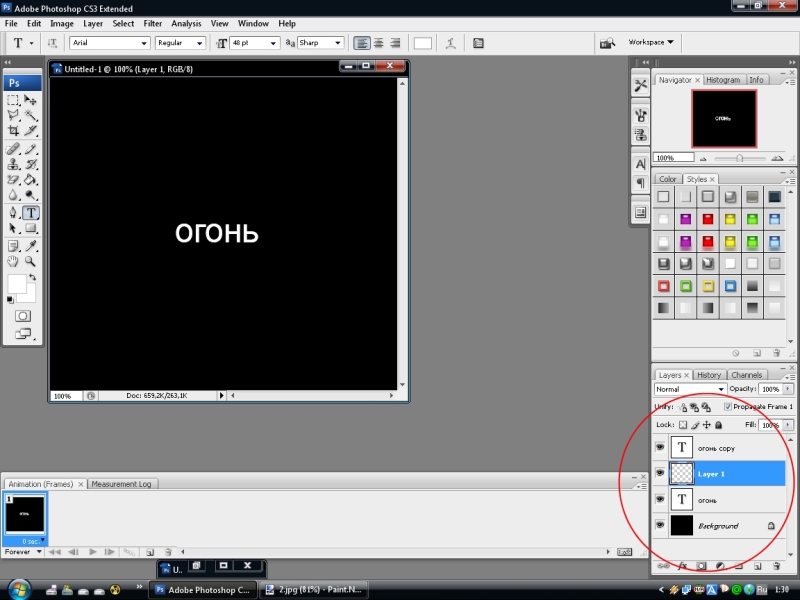The image size is (800, 600).
Task: Select the Horizontal Type tool in toolbox
Action: tap(31, 213)
